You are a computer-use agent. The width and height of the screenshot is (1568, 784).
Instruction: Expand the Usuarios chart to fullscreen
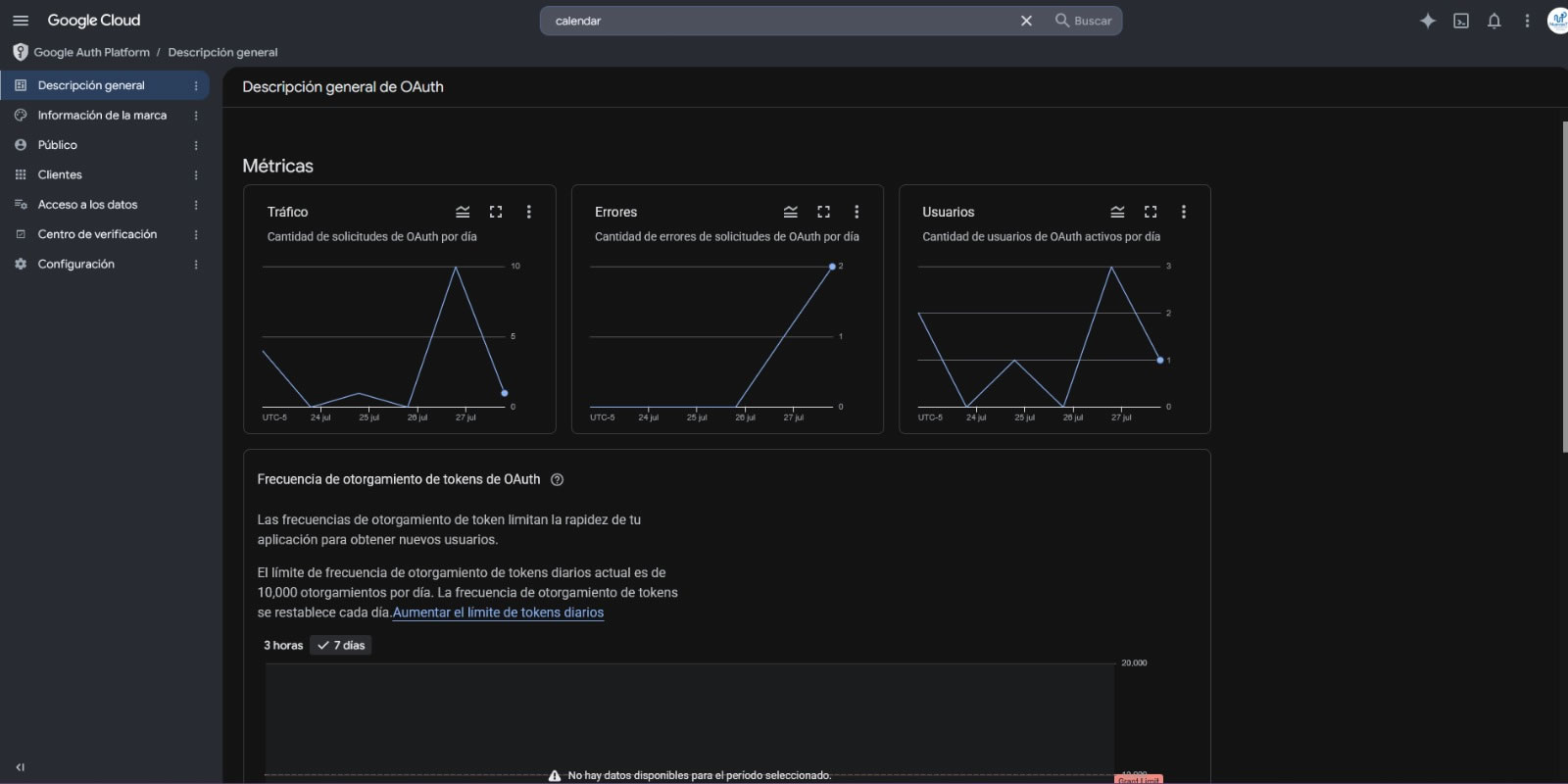1151,212
